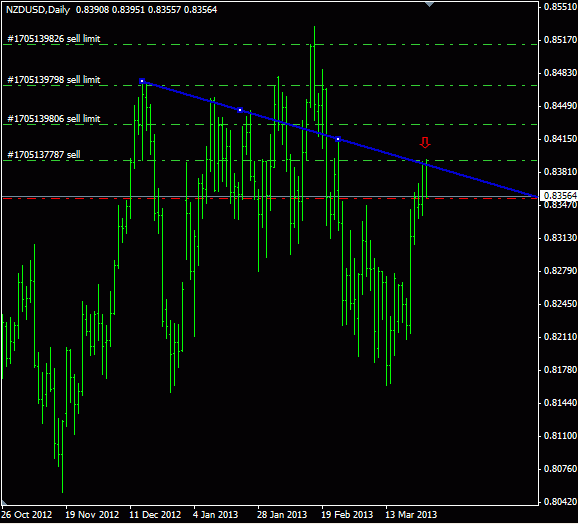Select trendline's middle anchor point in January

pos(240,110)
